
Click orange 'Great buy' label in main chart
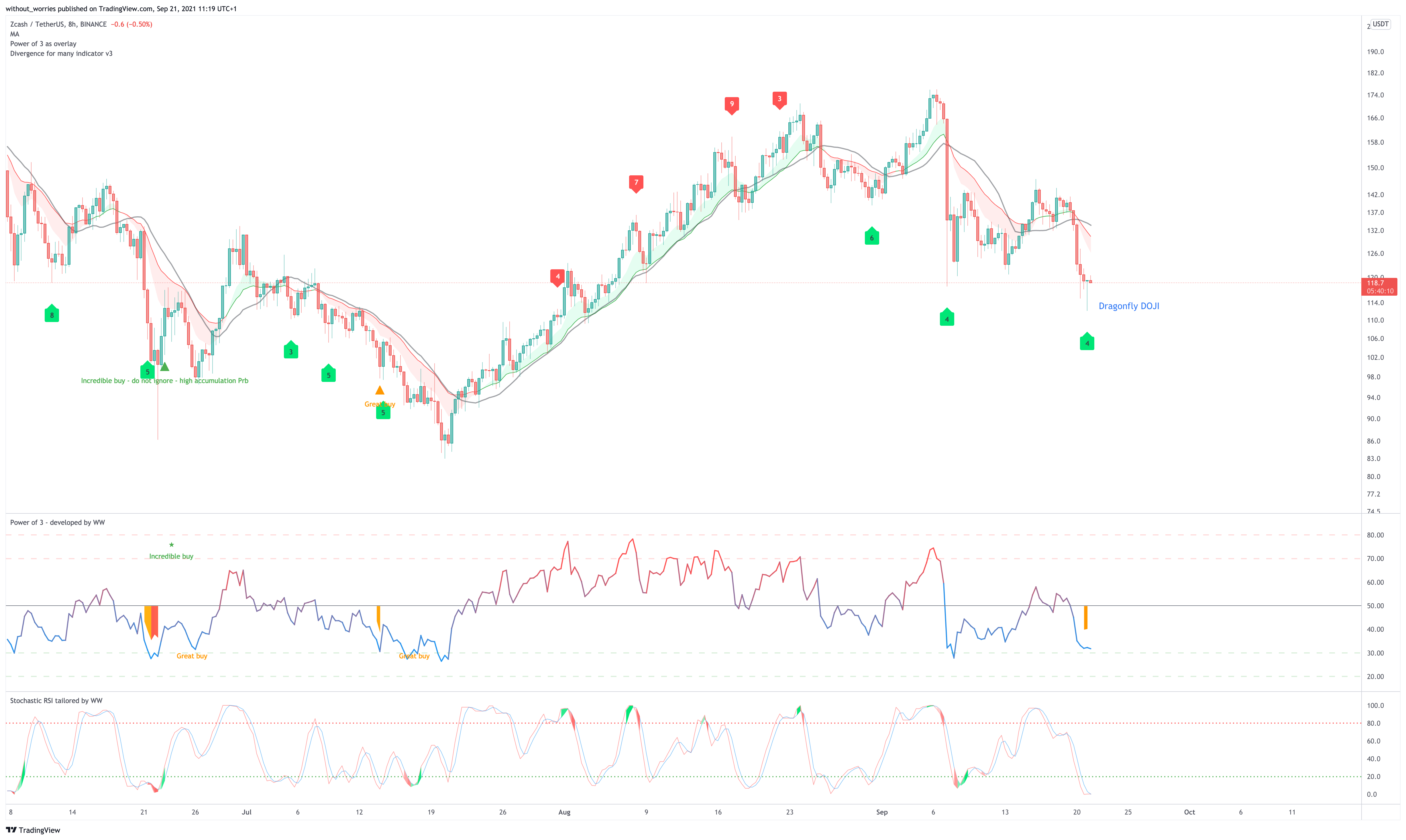[x=380, y=404]
